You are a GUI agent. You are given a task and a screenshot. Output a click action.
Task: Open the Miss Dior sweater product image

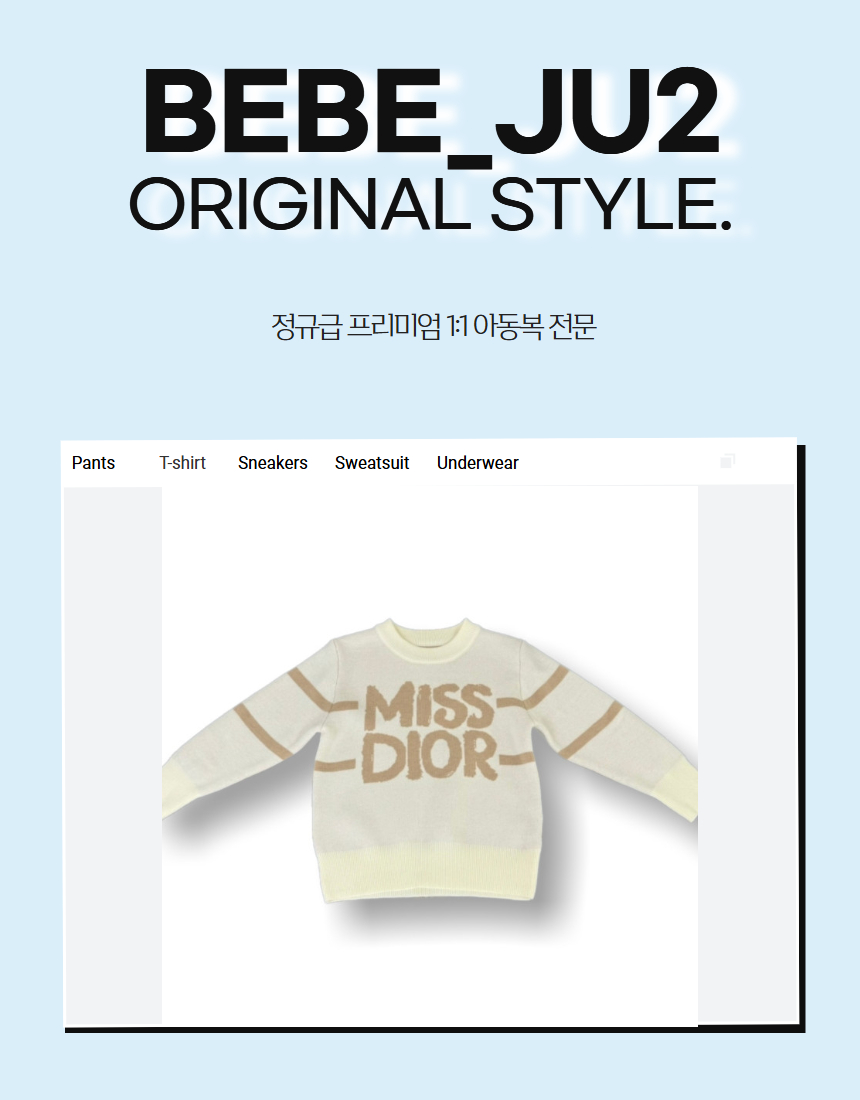429,756
